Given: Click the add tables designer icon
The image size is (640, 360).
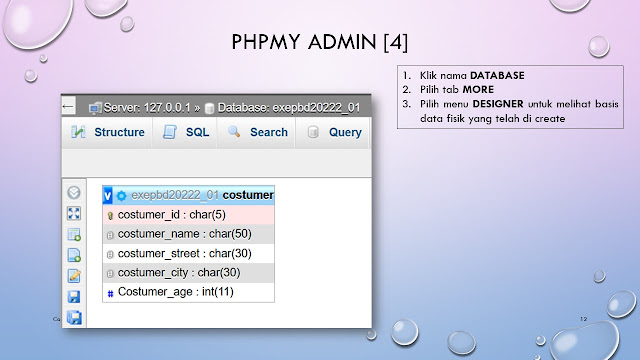Looking at the screenshot, I should coord(74,234).
